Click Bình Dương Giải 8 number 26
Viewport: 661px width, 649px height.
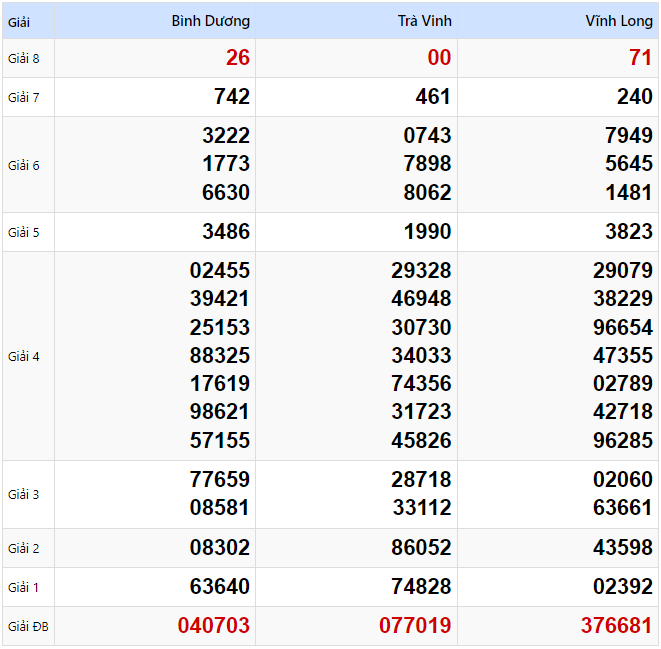click(238, 58)
